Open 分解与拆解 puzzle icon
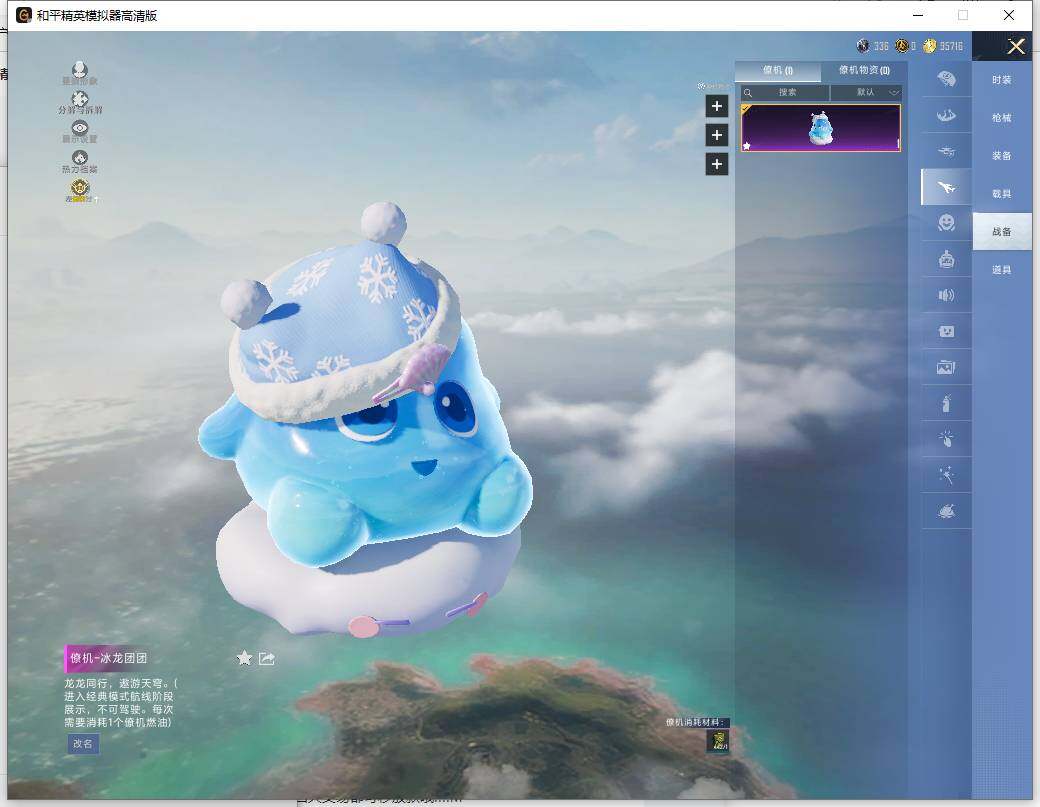 tap(80, 100)
